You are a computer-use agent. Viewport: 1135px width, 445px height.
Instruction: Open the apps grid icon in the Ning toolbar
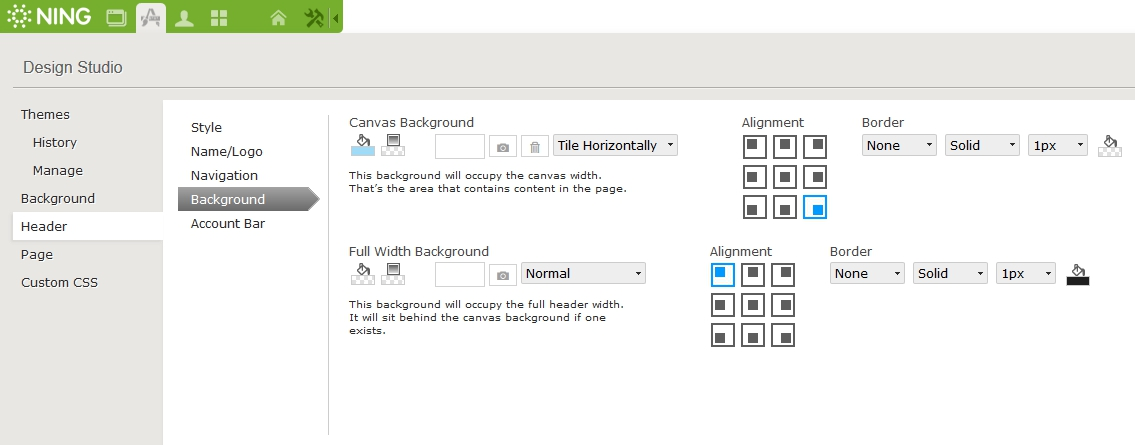tap(219, 18)
